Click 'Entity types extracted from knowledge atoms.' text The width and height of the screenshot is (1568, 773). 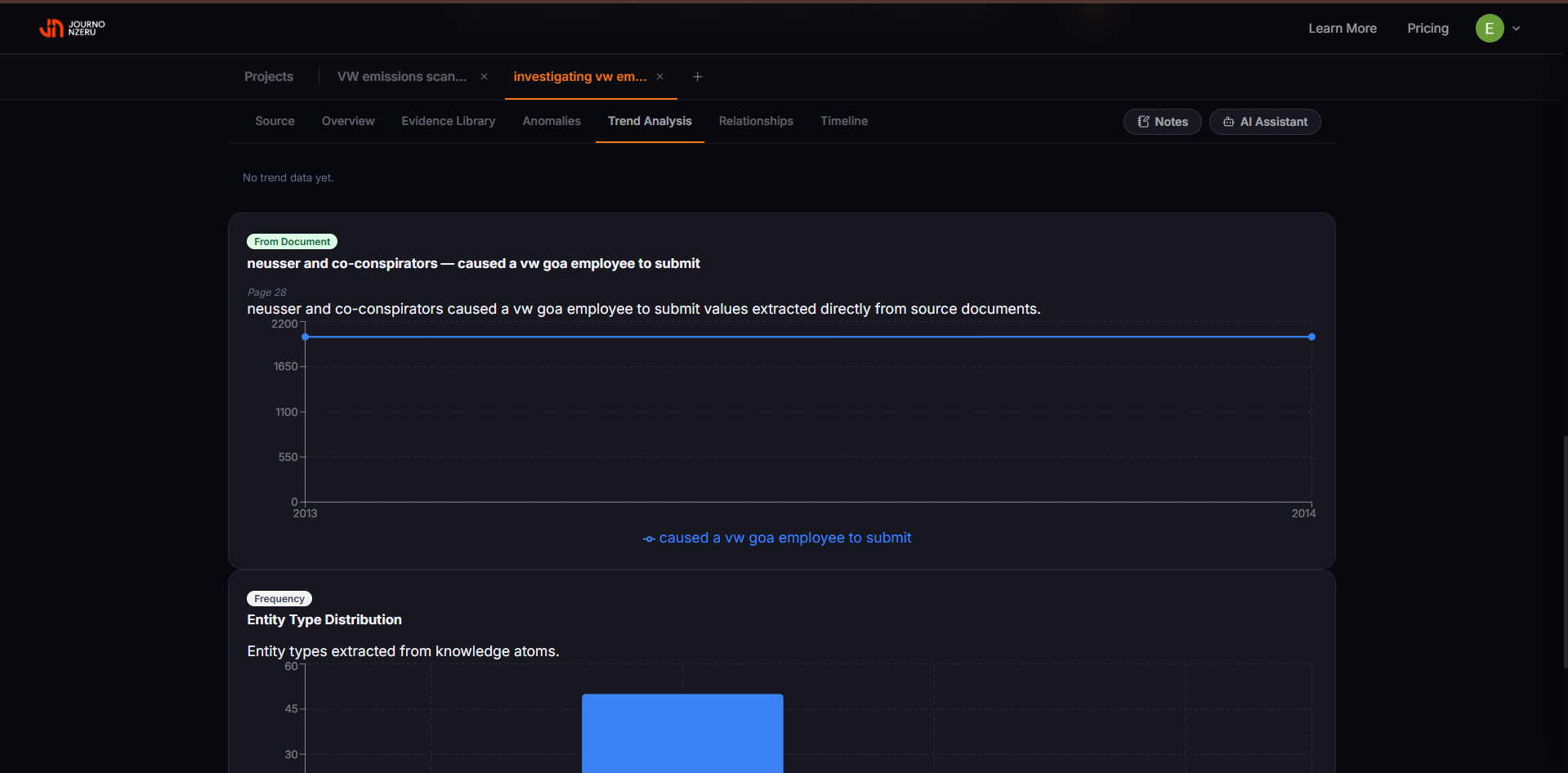(x=403, y=651)
